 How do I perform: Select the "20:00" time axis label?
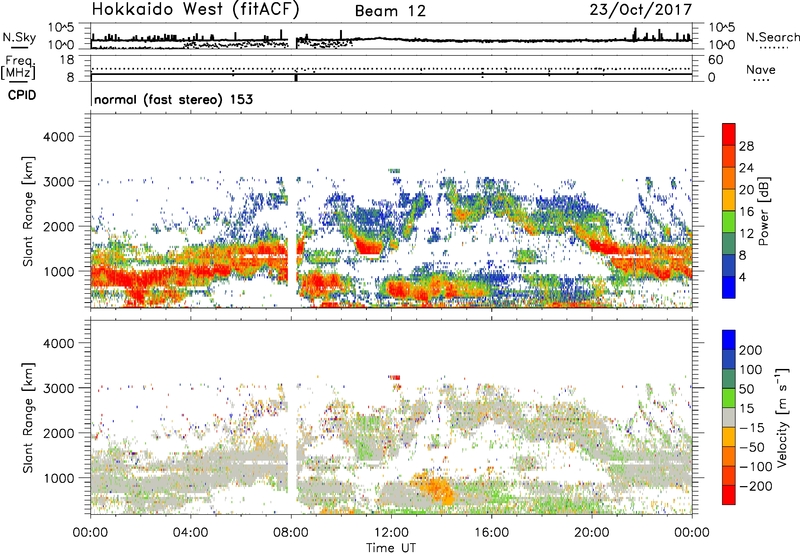click(x=592, y=533)
